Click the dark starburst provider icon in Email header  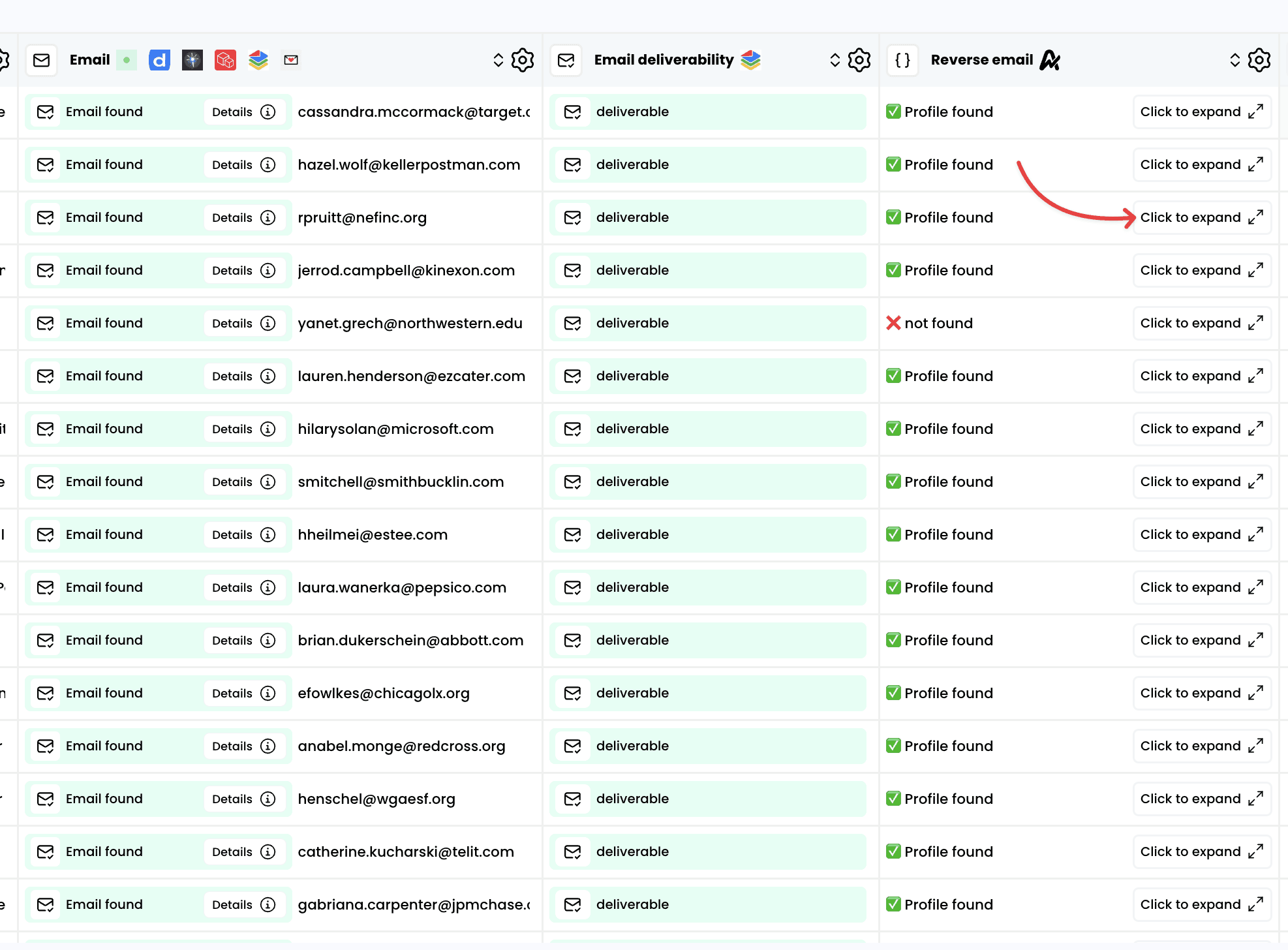192,60
